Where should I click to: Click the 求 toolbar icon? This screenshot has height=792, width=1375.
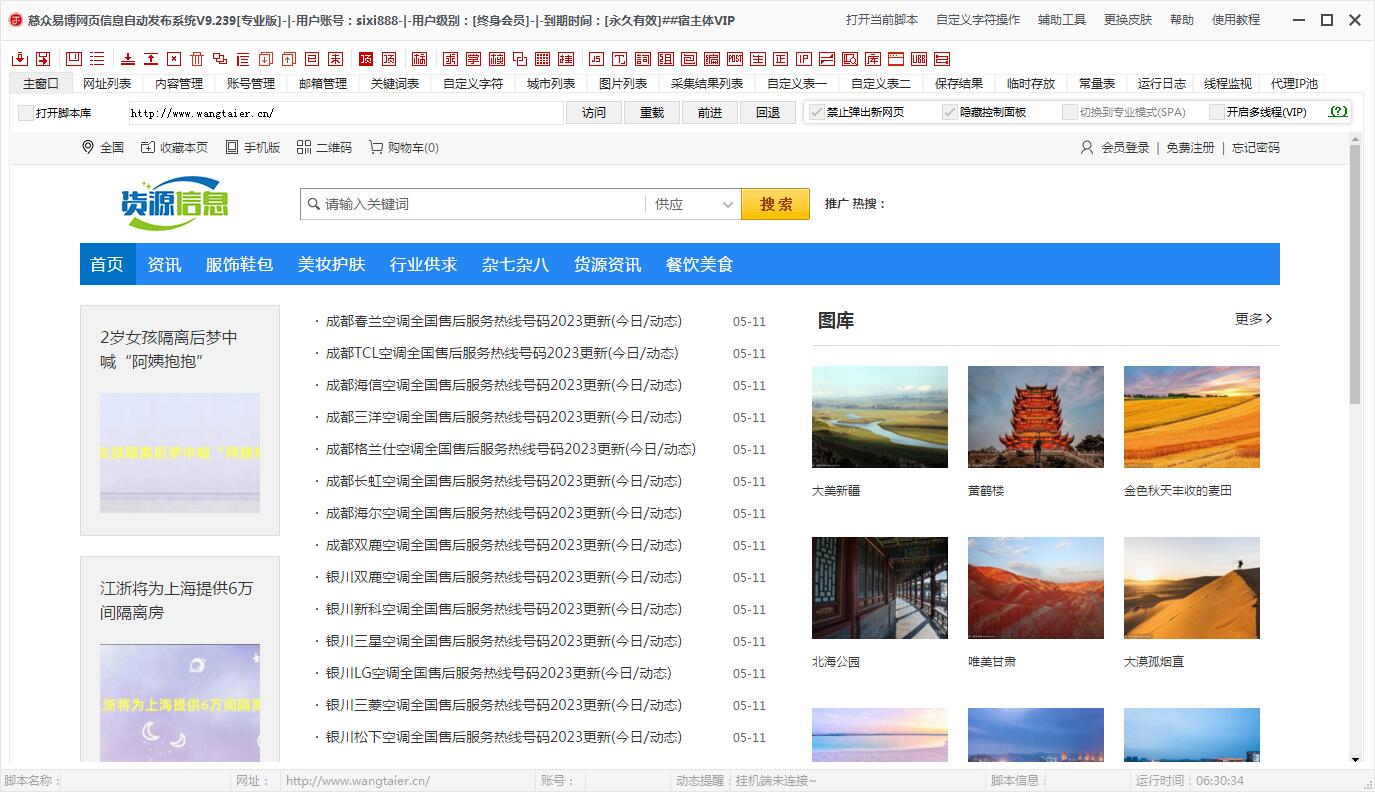(450, 59)
